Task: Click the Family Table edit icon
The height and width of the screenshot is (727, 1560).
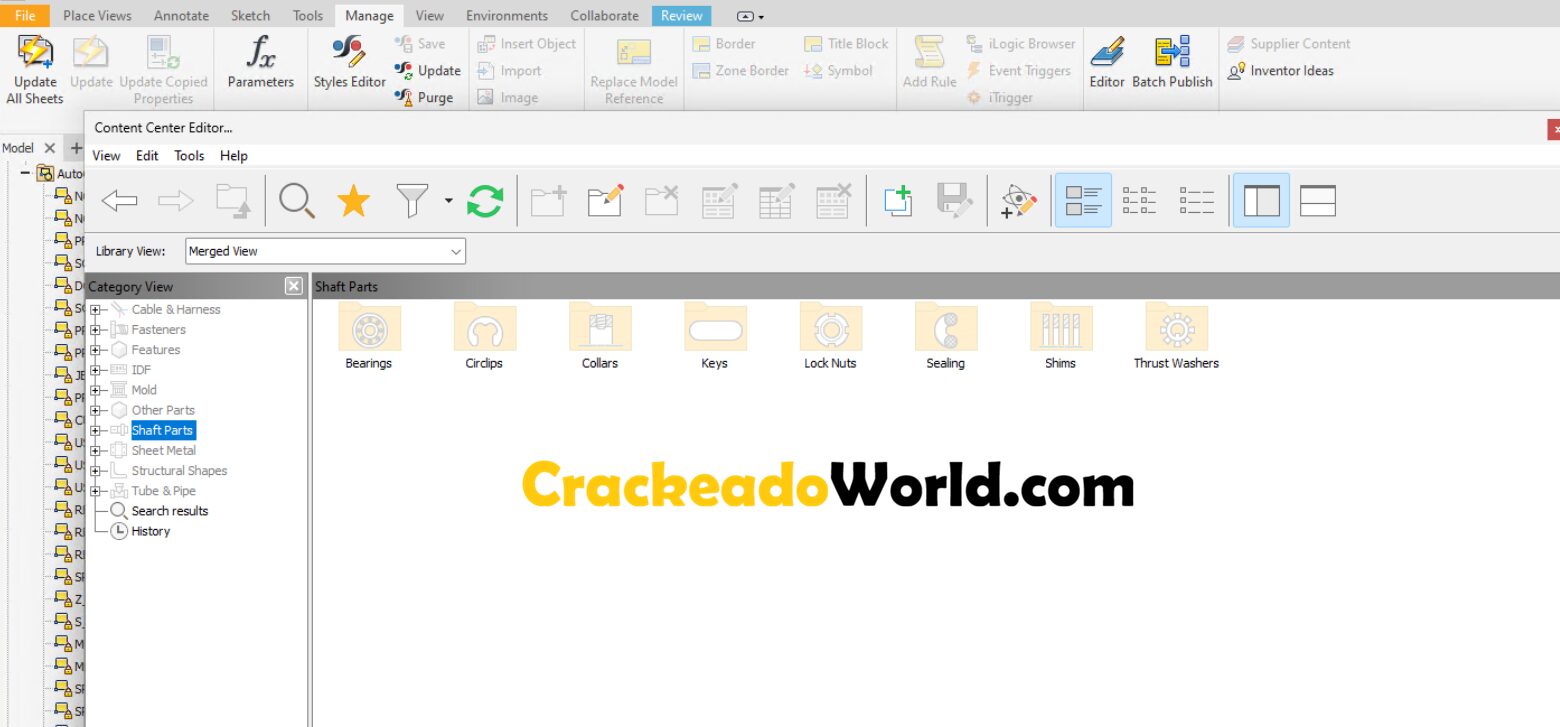Action: point(777,201)
